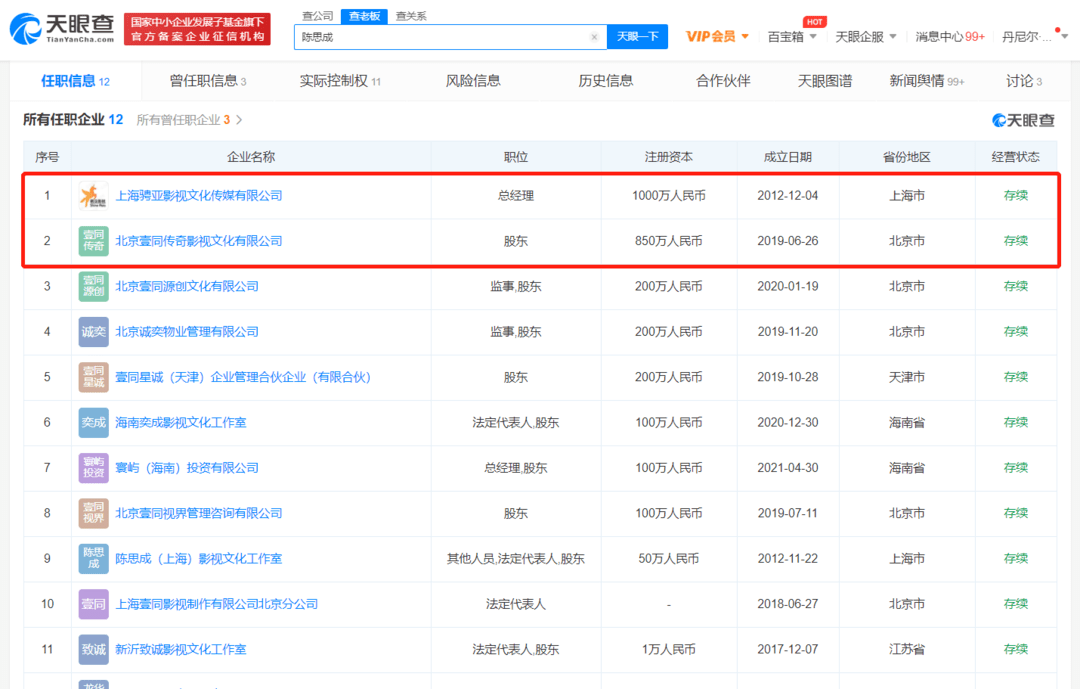Screen dimensions: 1080x689
Task: Click the 850万人民币 capital cell
Action: click(668, 241)
